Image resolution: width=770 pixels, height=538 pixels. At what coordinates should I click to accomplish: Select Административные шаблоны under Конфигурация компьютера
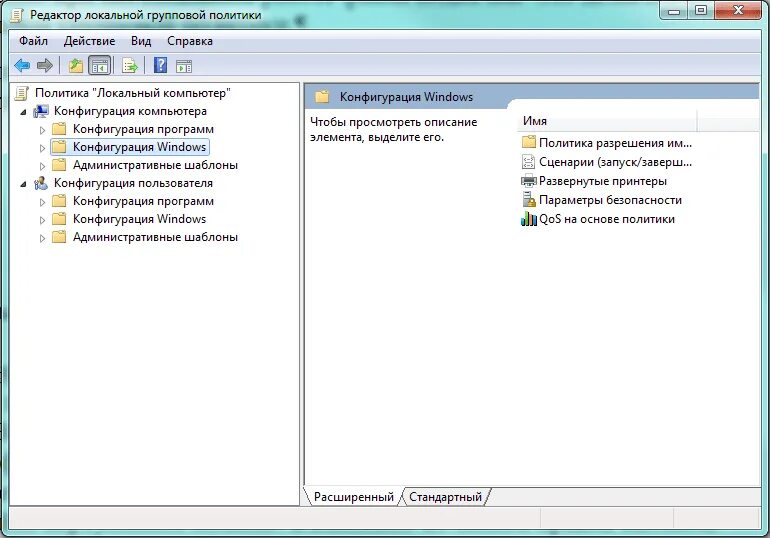click(155, 165)
